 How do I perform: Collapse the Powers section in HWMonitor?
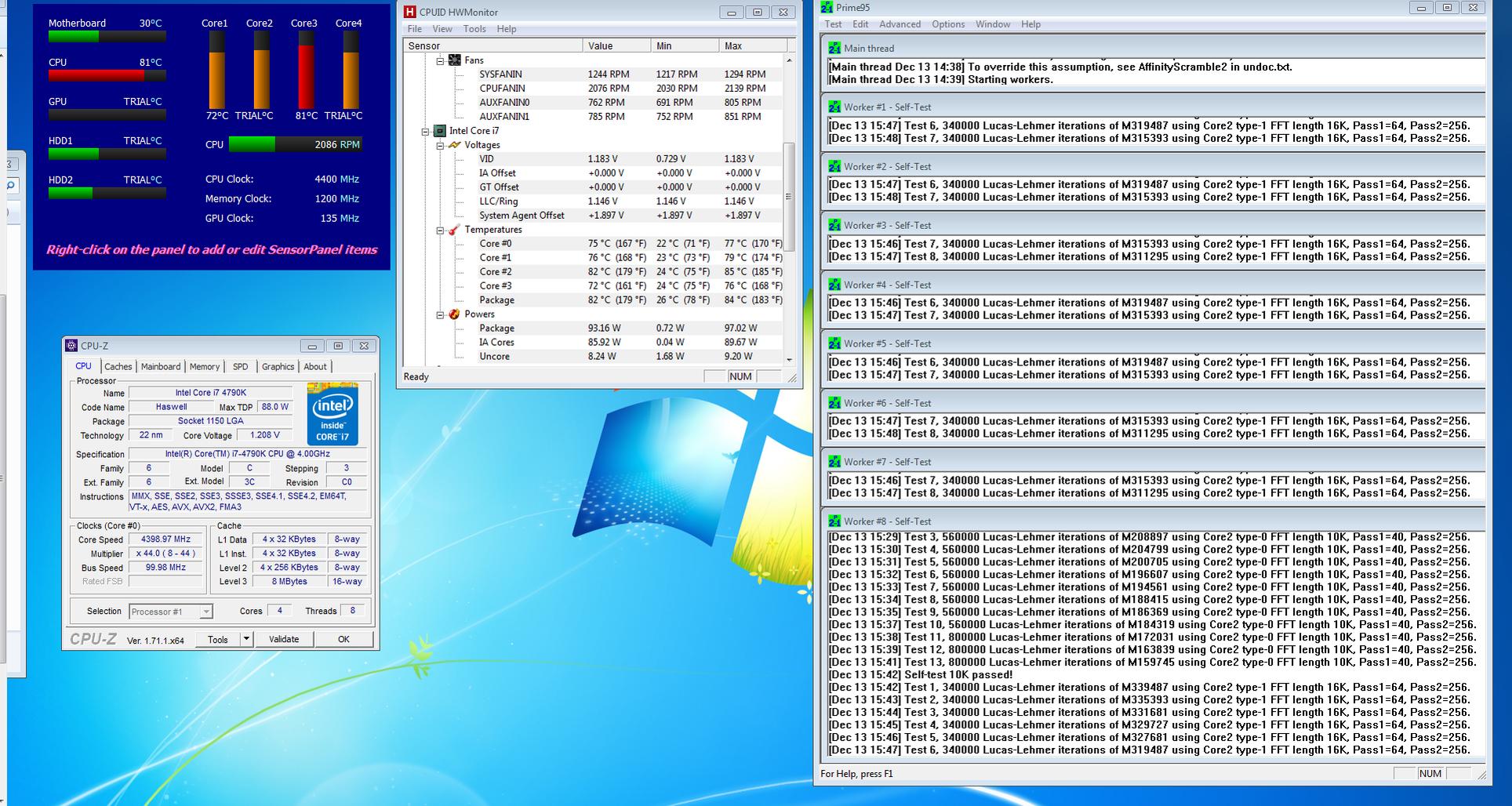click(440, 314)
